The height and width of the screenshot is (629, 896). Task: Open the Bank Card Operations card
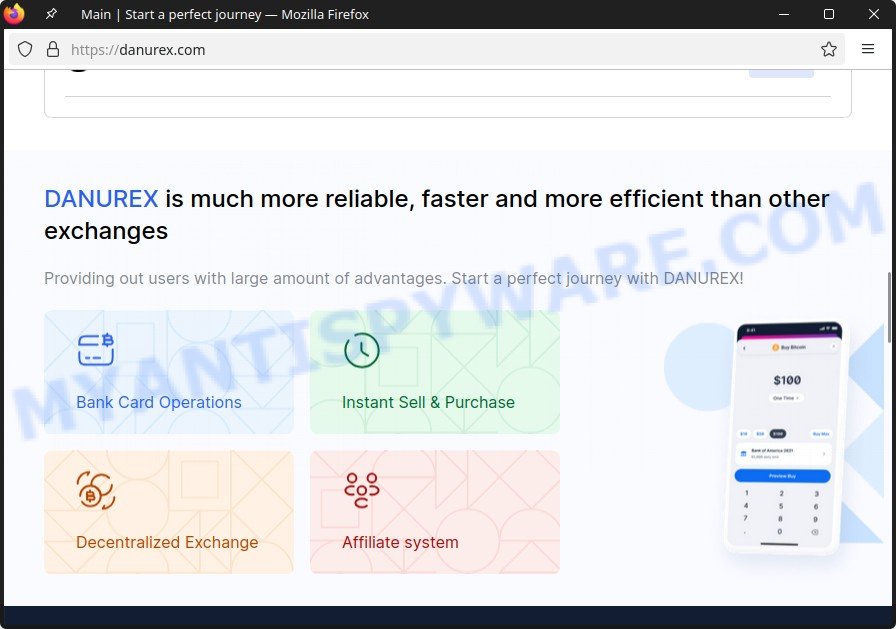tap(169, 372)
